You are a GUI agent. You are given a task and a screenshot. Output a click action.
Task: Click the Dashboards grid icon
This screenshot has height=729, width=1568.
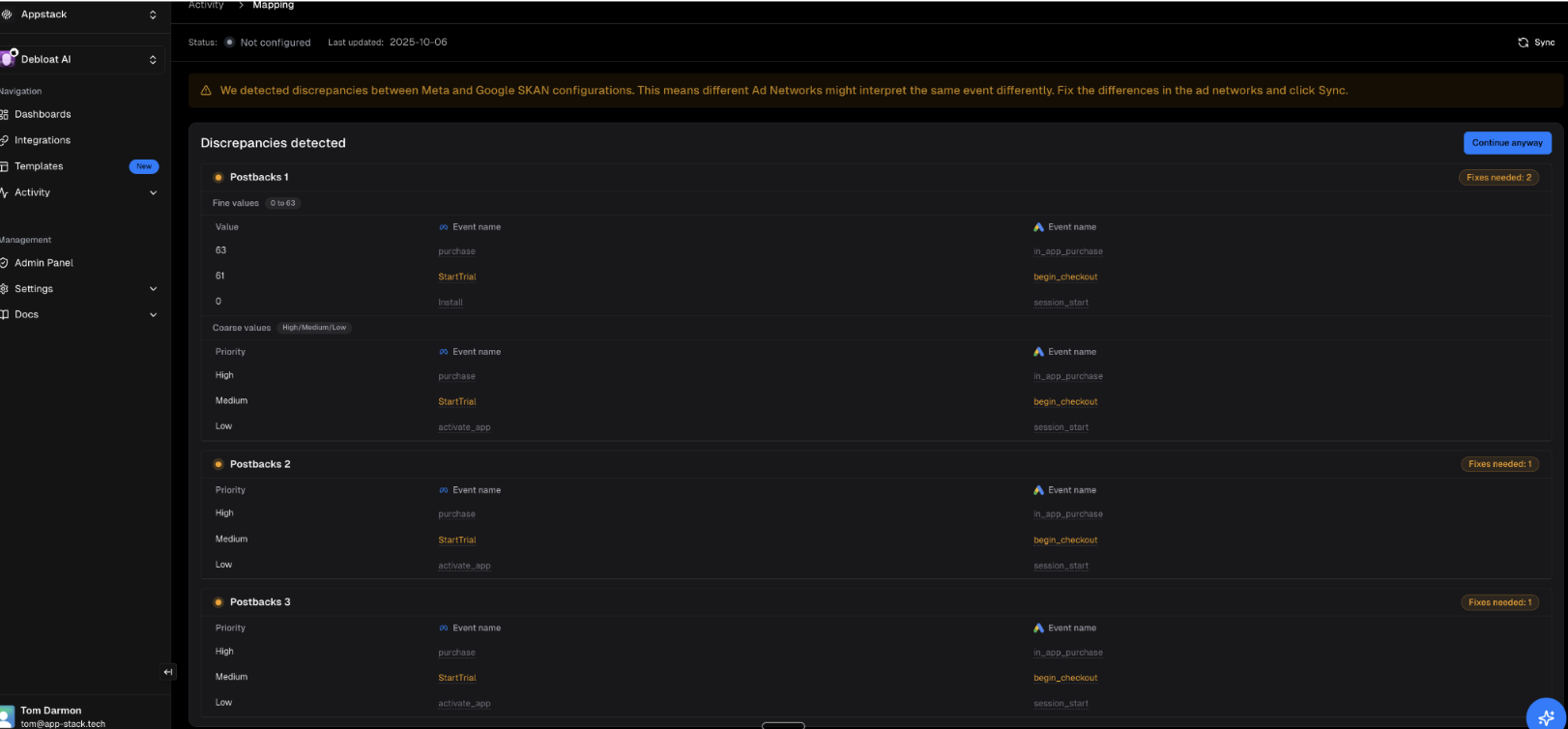(4, 114)
